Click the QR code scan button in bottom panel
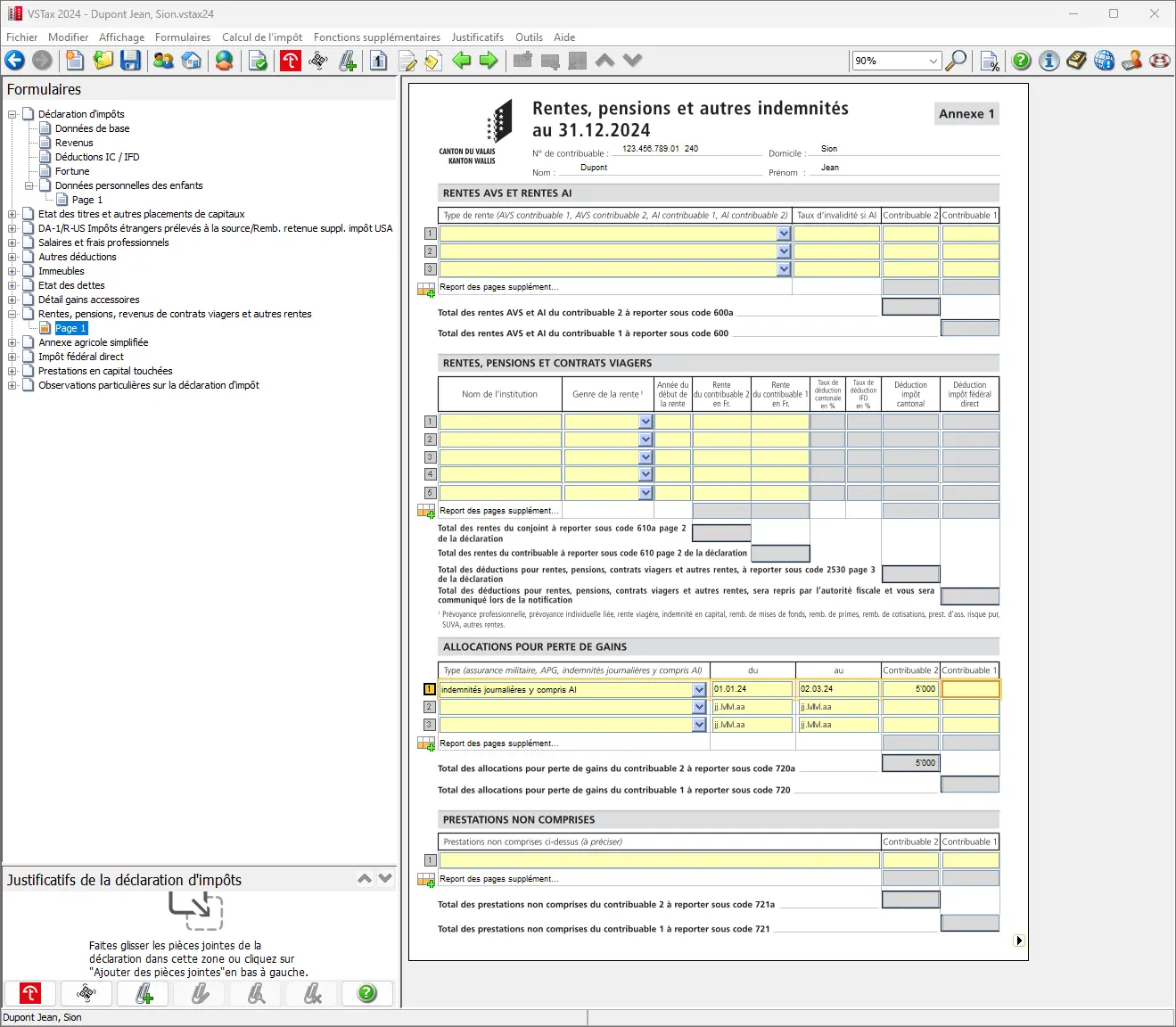This screenshot has height=1027, width=1176. coord(86,993)
